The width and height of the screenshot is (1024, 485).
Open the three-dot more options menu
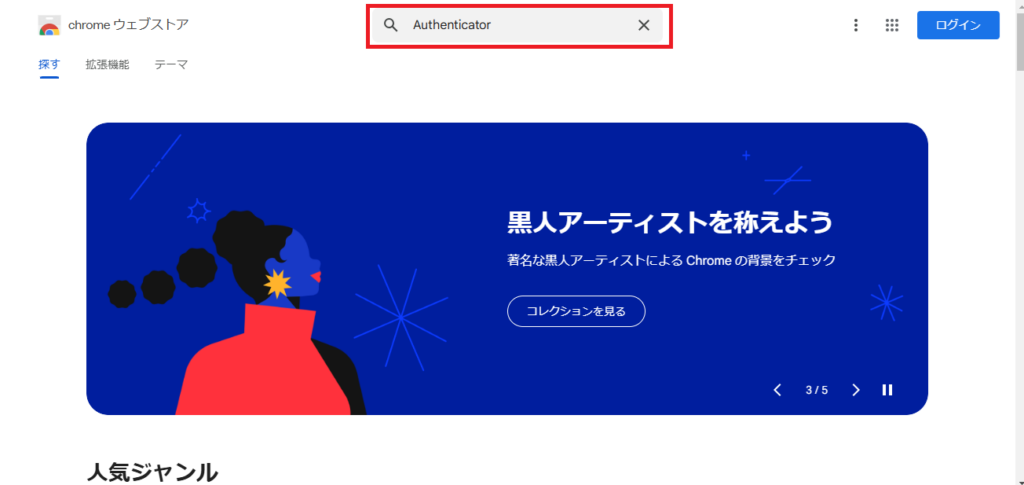click(x=856, y=25)
